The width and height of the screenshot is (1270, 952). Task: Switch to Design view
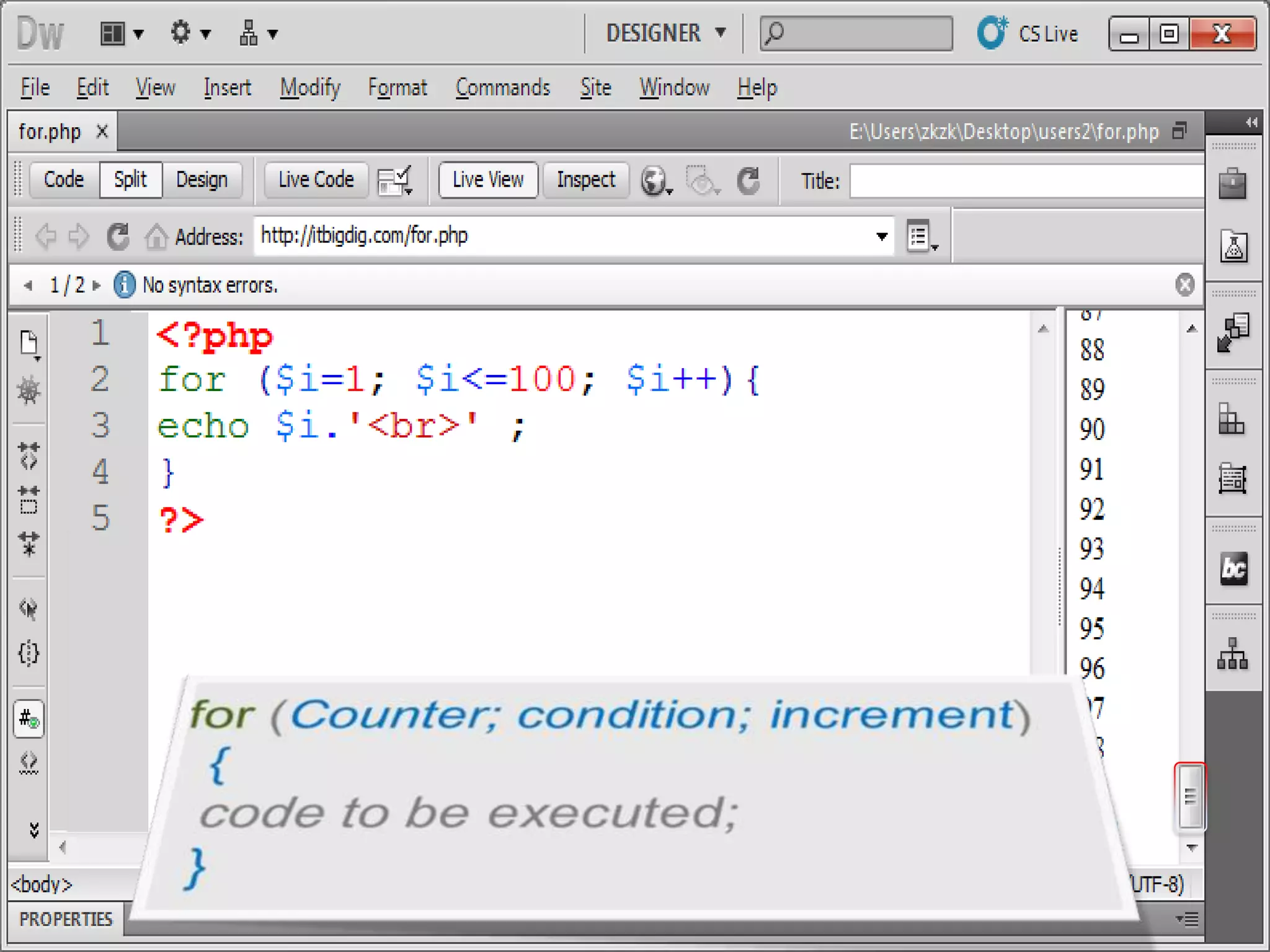click(x=202, y=180)
